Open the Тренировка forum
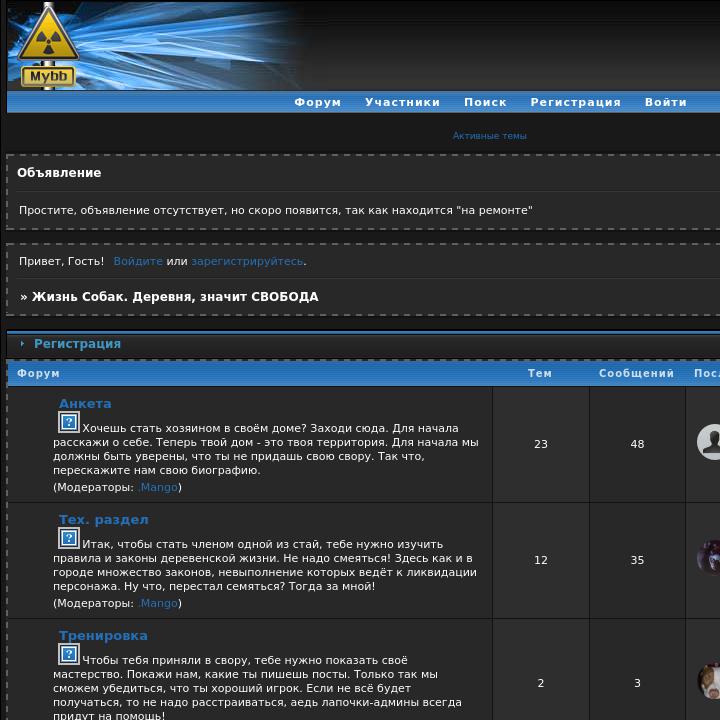The image size is (720, 720). 103,636
